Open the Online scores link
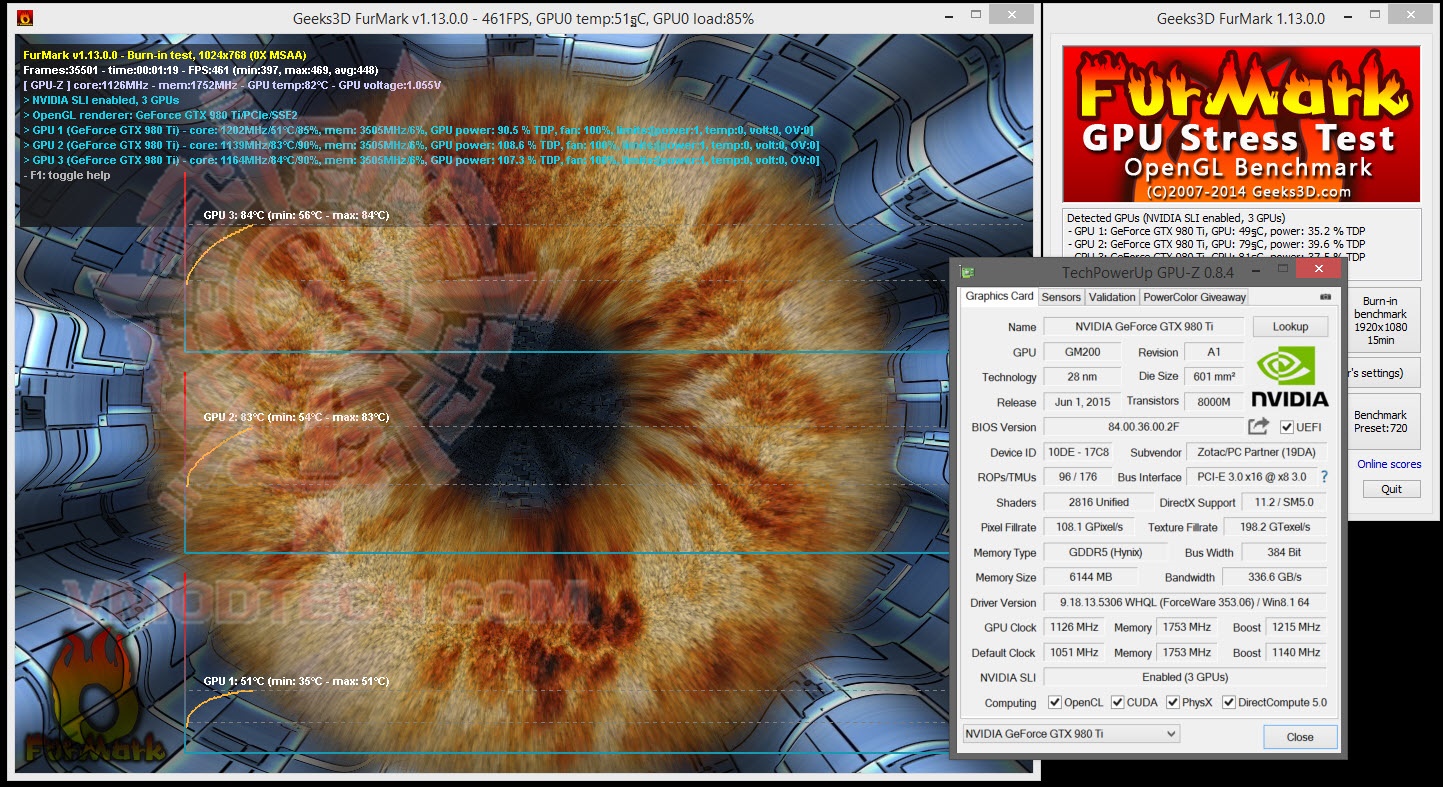 pyautogui.click(x=1389, y=464)
